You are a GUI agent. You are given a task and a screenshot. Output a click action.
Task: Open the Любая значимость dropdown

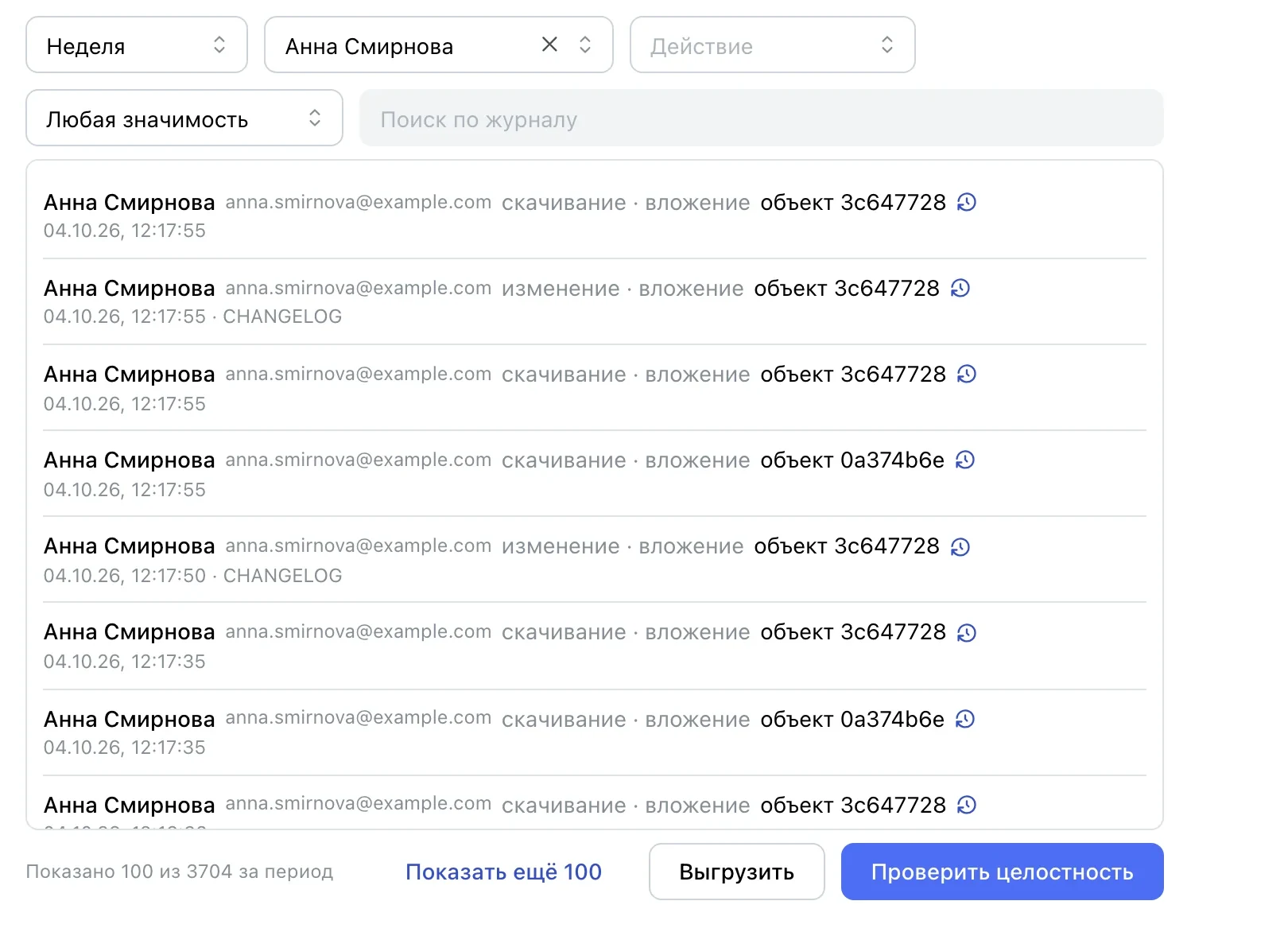point(184,118)
